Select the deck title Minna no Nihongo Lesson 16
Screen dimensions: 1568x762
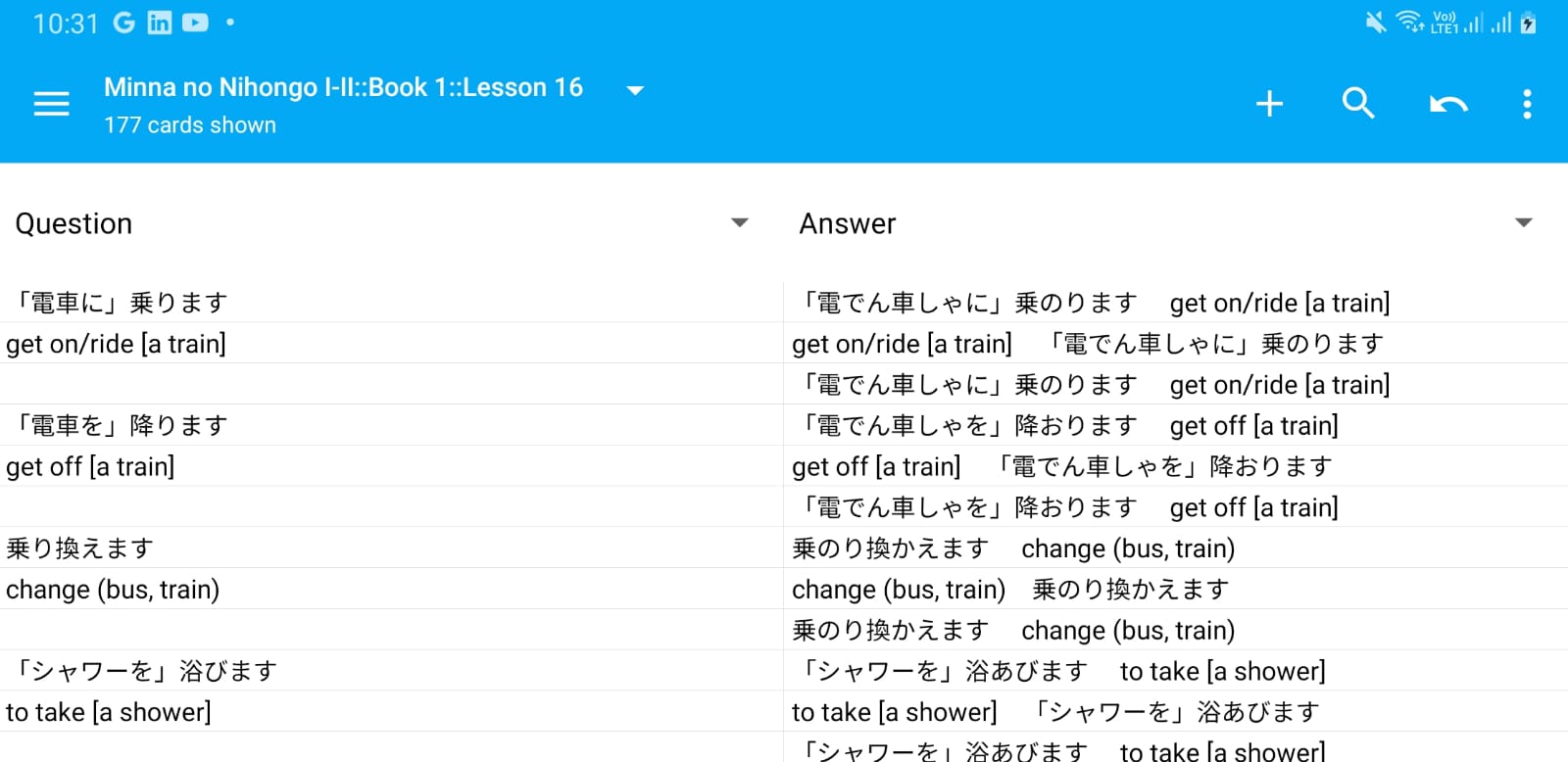[343, 87]
